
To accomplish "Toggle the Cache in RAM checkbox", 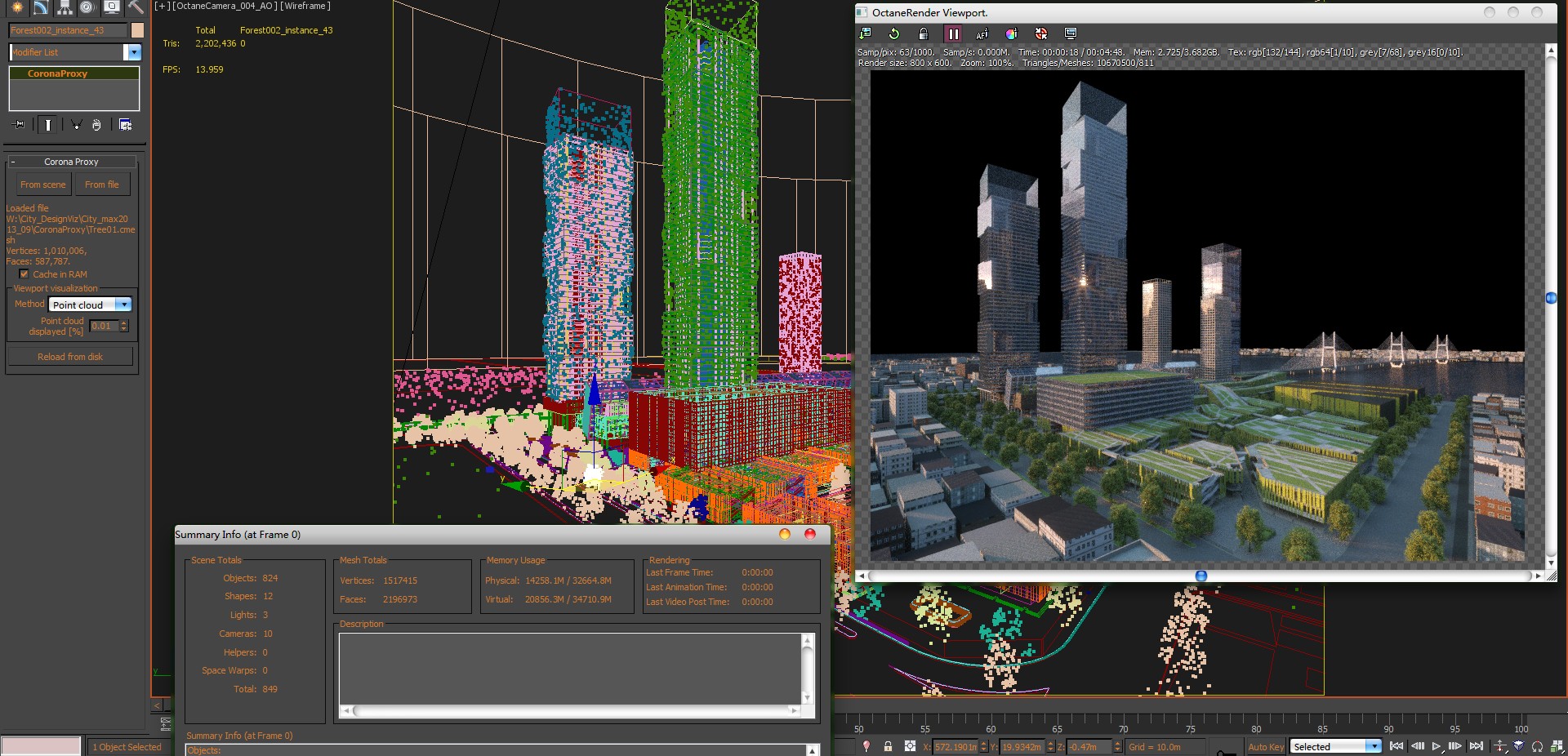I will point(24,274).
